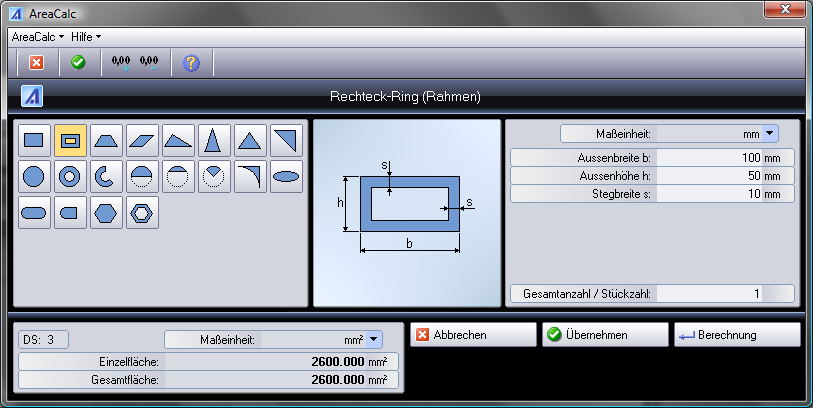Choose the ellipse shape
Screen dimensions: 813x408
click(x=286, y=177)
